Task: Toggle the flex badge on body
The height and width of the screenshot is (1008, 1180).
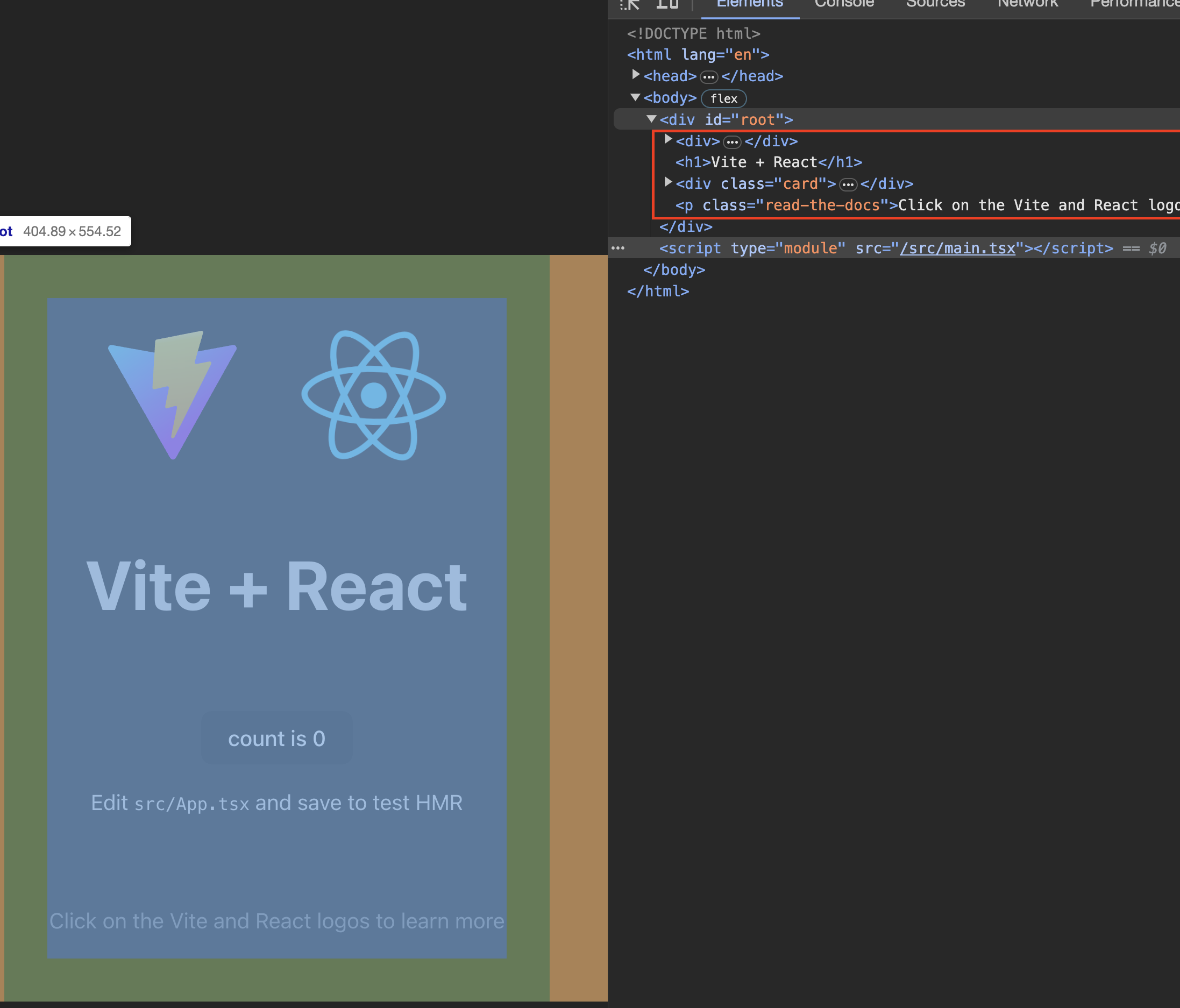Action: (x=723, y=98)
